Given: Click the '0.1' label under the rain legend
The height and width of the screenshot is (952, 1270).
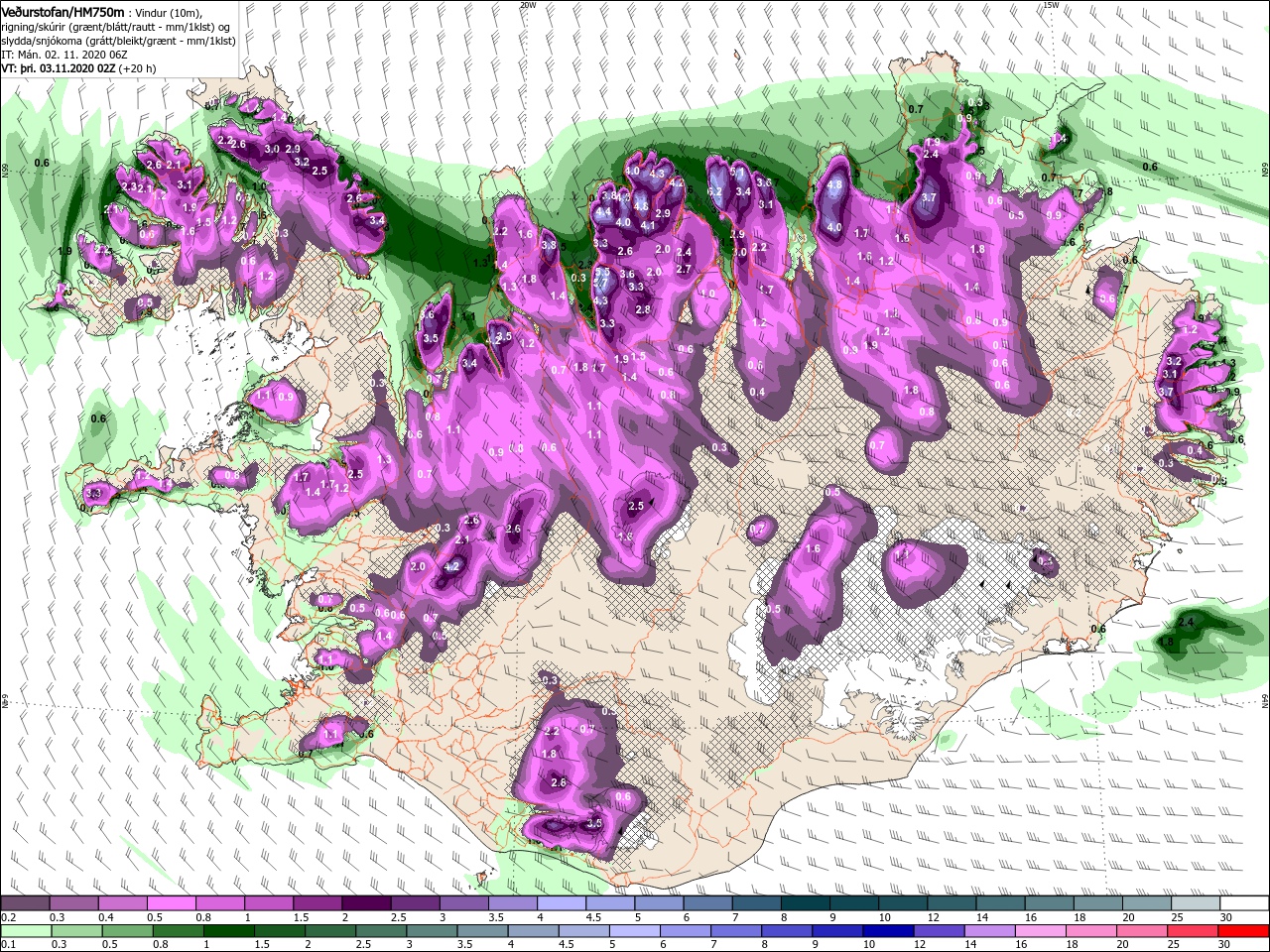Looking at the screenshot, I should [7, 945].
